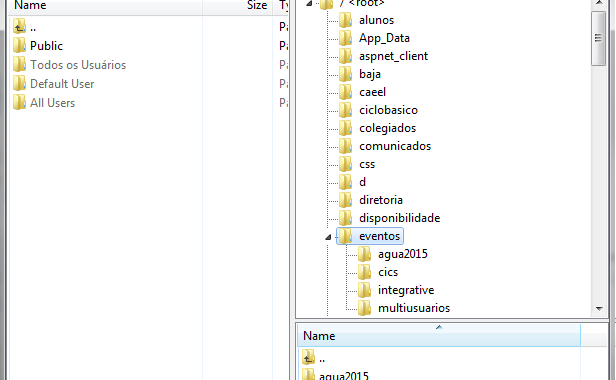Viewport: 616px width, 380px height.
Task: Click the cics folder icon
Action: 364,272
